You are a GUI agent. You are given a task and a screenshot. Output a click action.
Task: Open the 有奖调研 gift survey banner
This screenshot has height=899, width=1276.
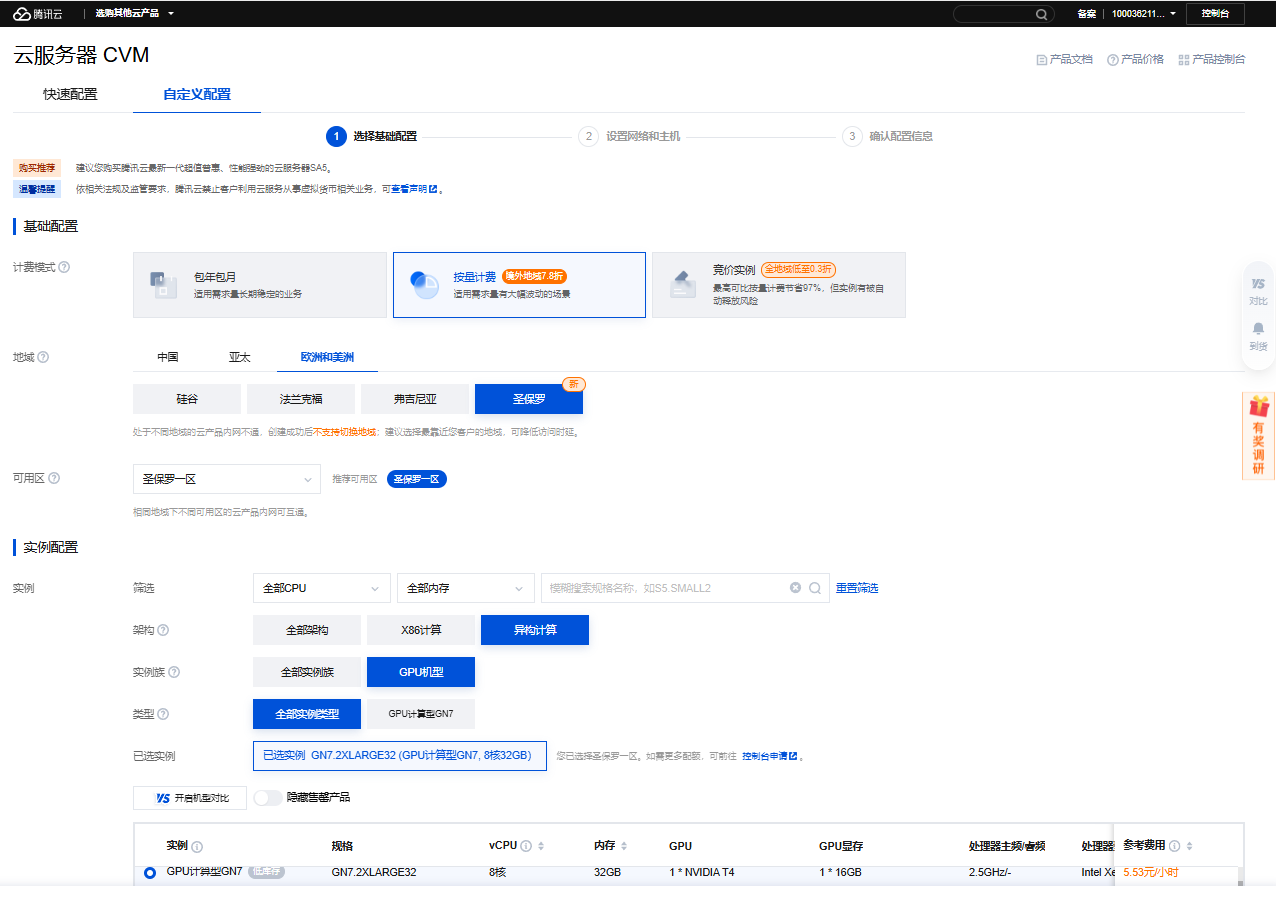click(x=1258, y=436)
